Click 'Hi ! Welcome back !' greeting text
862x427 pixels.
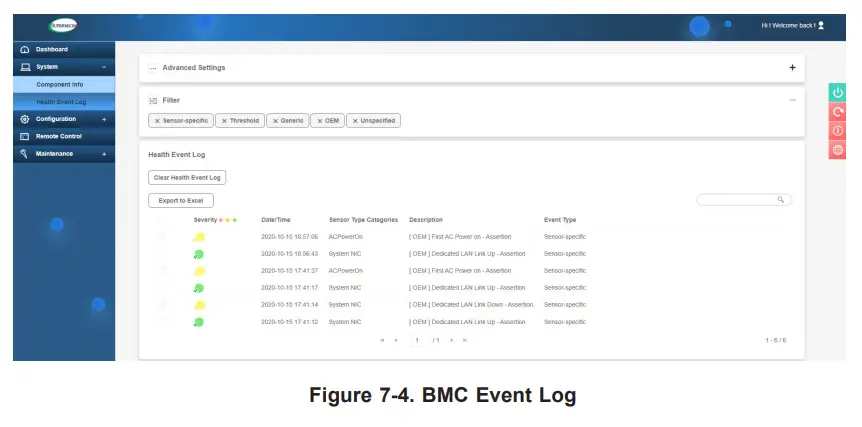point(788,25)
